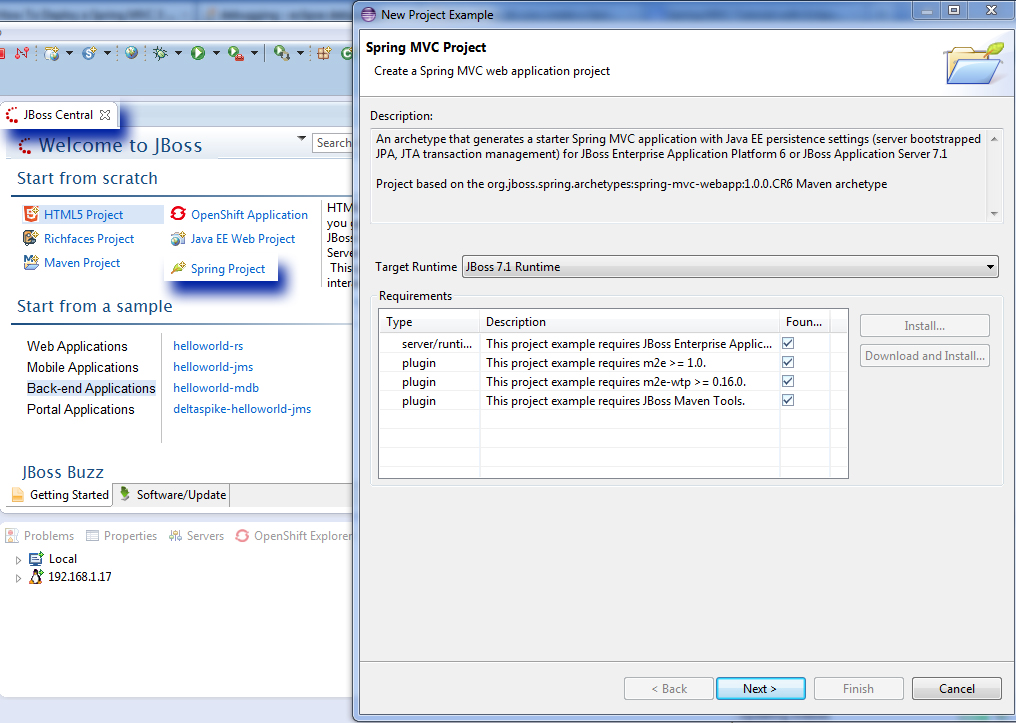Viewport: 1016px width, 723px height.
Task: Open the helloworld-rs sample link
Action: 208,346
